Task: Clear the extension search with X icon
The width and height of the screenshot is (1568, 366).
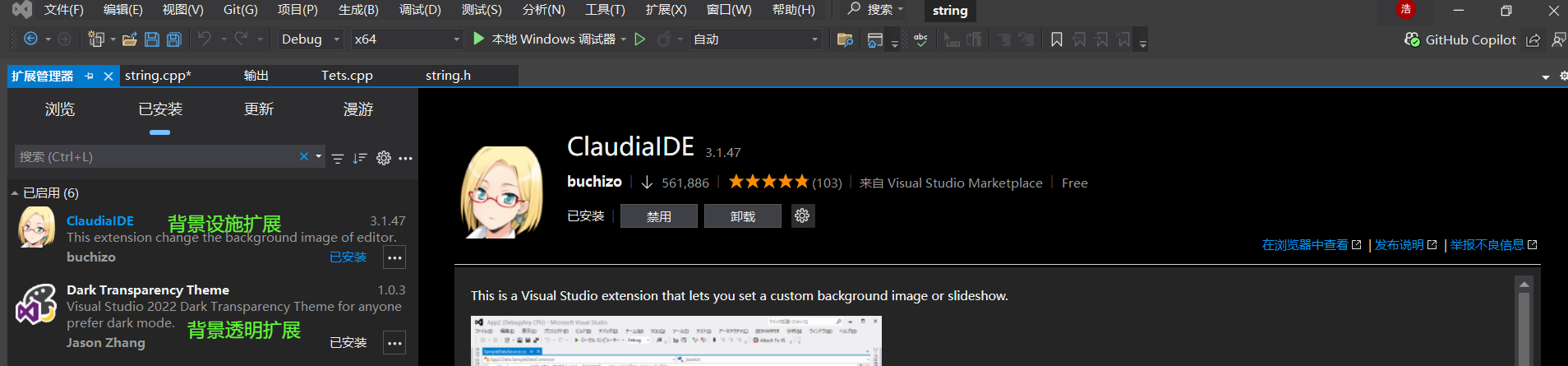Action: (x=304, y=156)
